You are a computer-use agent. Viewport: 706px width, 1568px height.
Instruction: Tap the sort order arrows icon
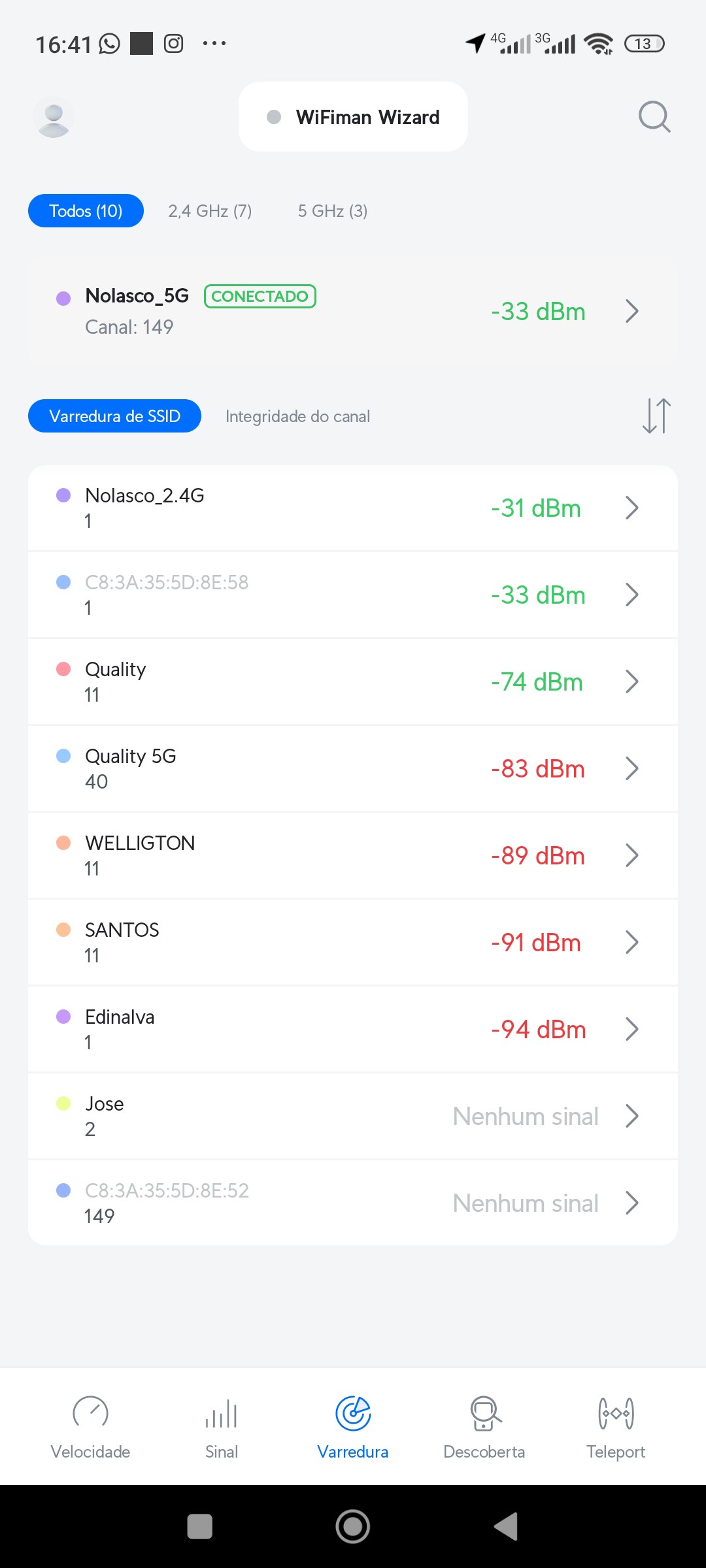click(656, 416)
